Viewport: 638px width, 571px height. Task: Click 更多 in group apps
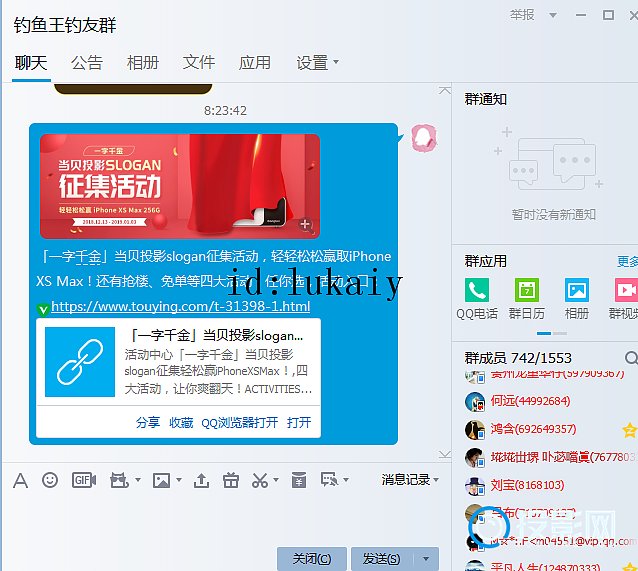[x=628, y=261]
